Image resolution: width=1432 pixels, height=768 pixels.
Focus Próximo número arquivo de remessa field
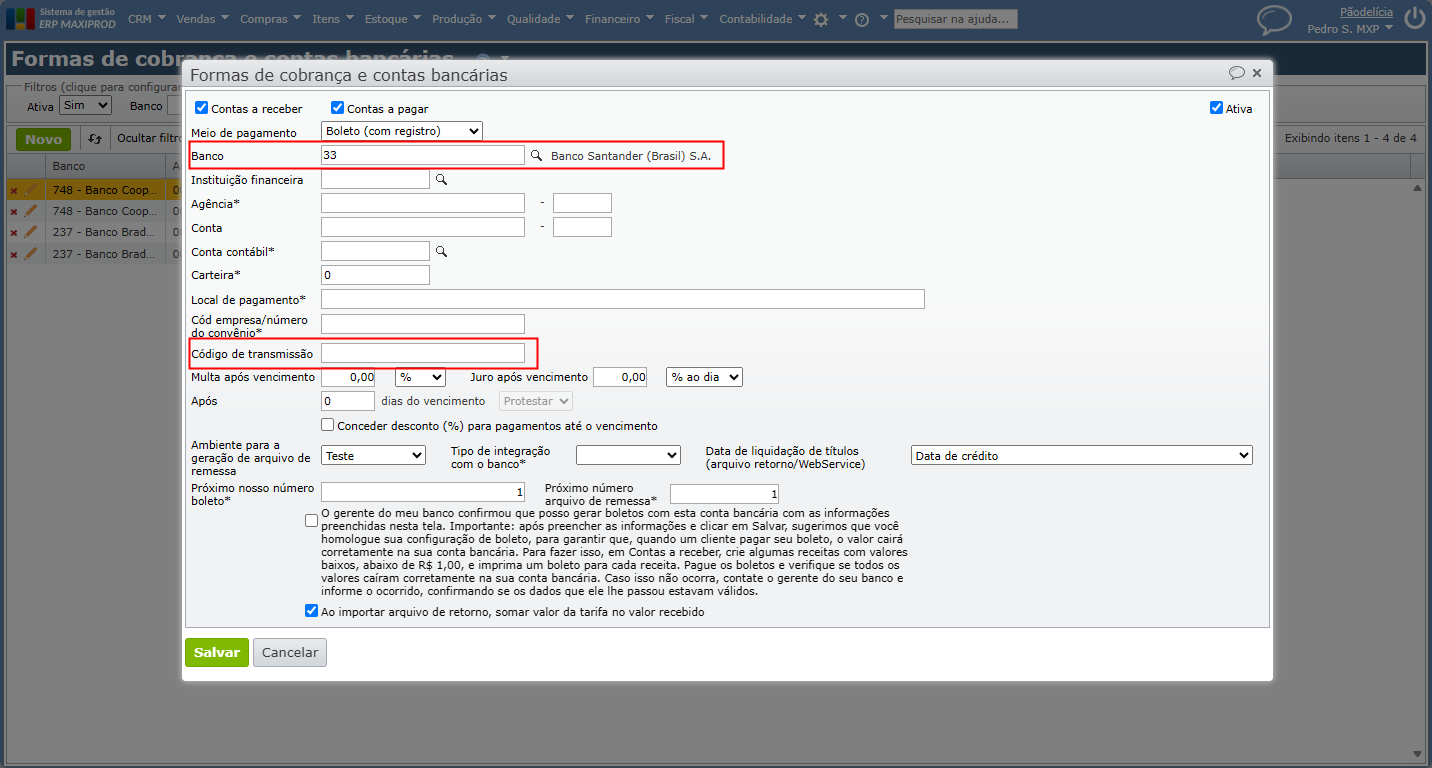[x=724, y=494]
